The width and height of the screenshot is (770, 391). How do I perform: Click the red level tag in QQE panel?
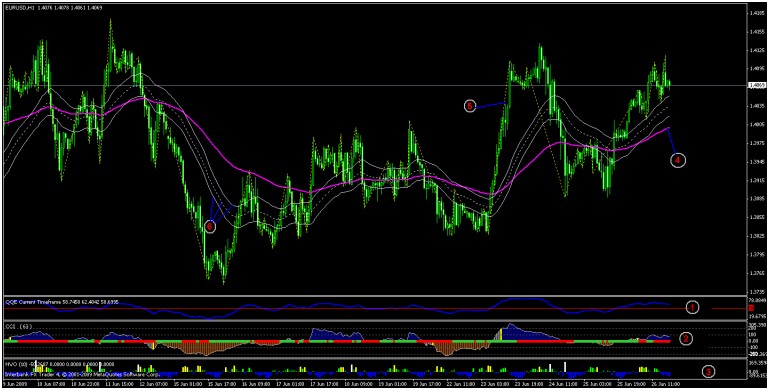click(752, 308)
